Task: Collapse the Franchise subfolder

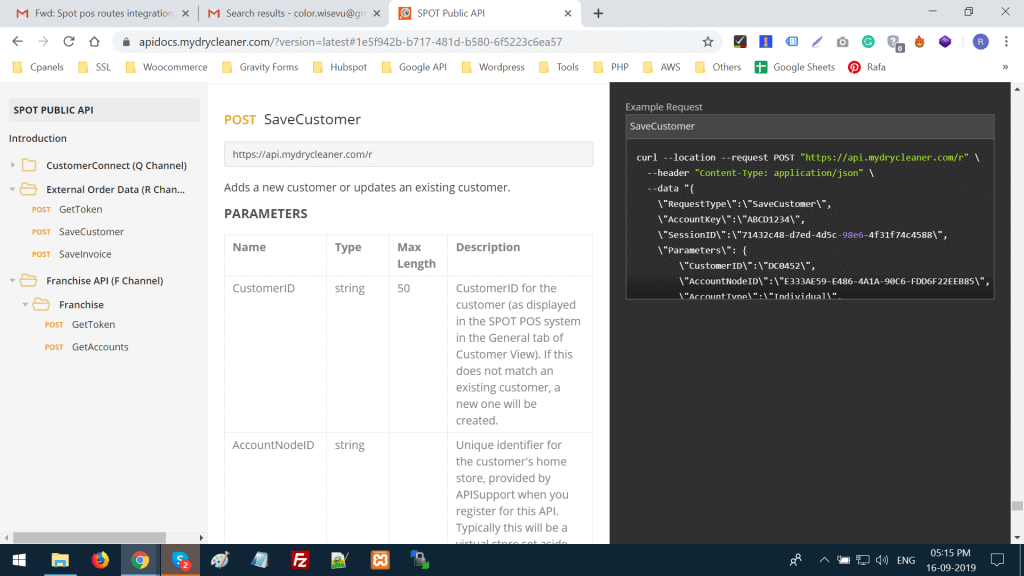Action: point(25,304)
